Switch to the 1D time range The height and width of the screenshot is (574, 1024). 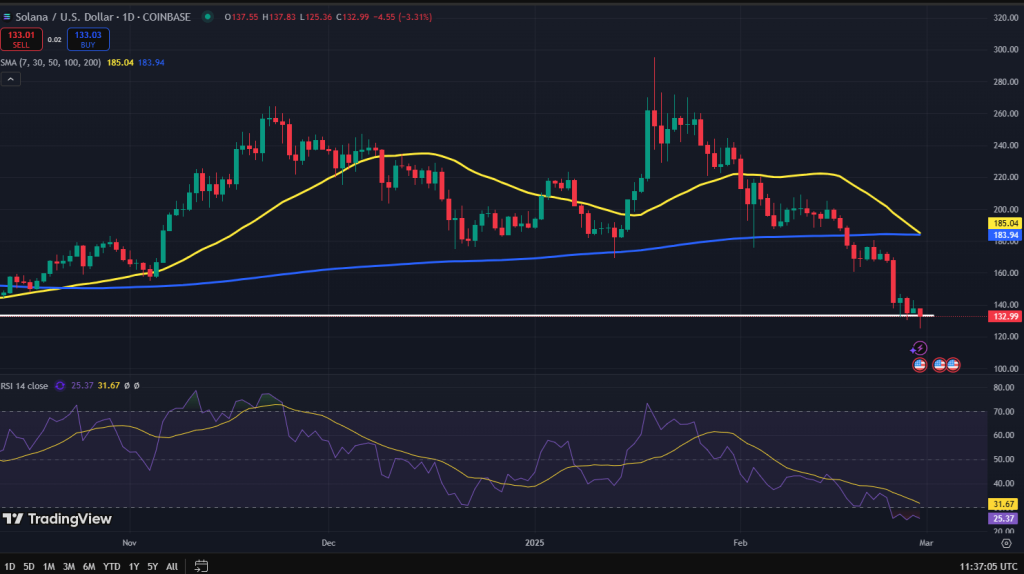[10, 566]
